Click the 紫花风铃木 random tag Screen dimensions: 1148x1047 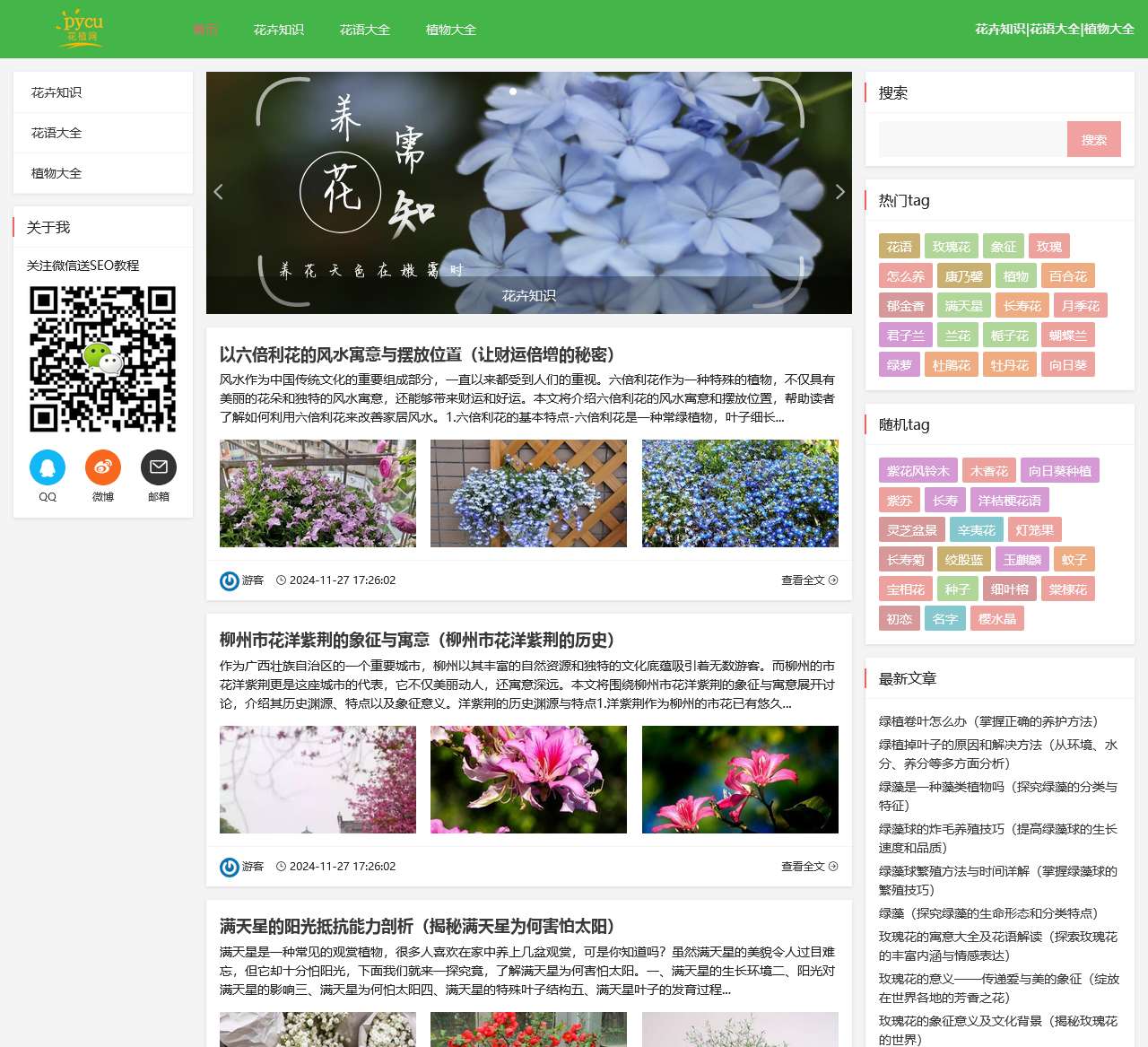(x=918, y=471)
